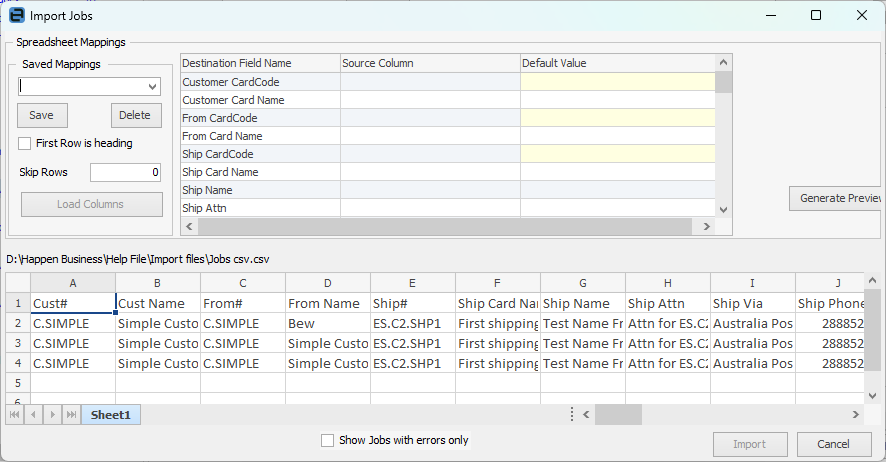Click the Cancel button

click(x=834, y=444)
